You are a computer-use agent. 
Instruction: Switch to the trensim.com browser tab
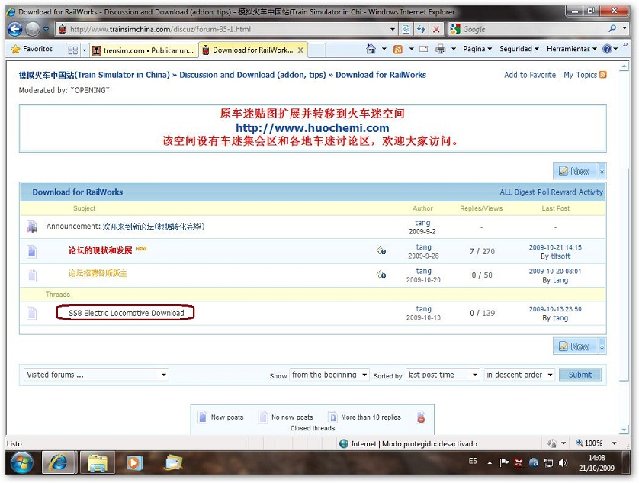[139, 49]
